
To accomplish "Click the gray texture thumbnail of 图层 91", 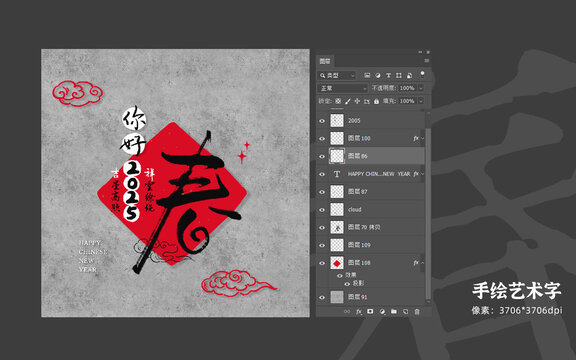I will pyautogui.click(x=337, y=297).
